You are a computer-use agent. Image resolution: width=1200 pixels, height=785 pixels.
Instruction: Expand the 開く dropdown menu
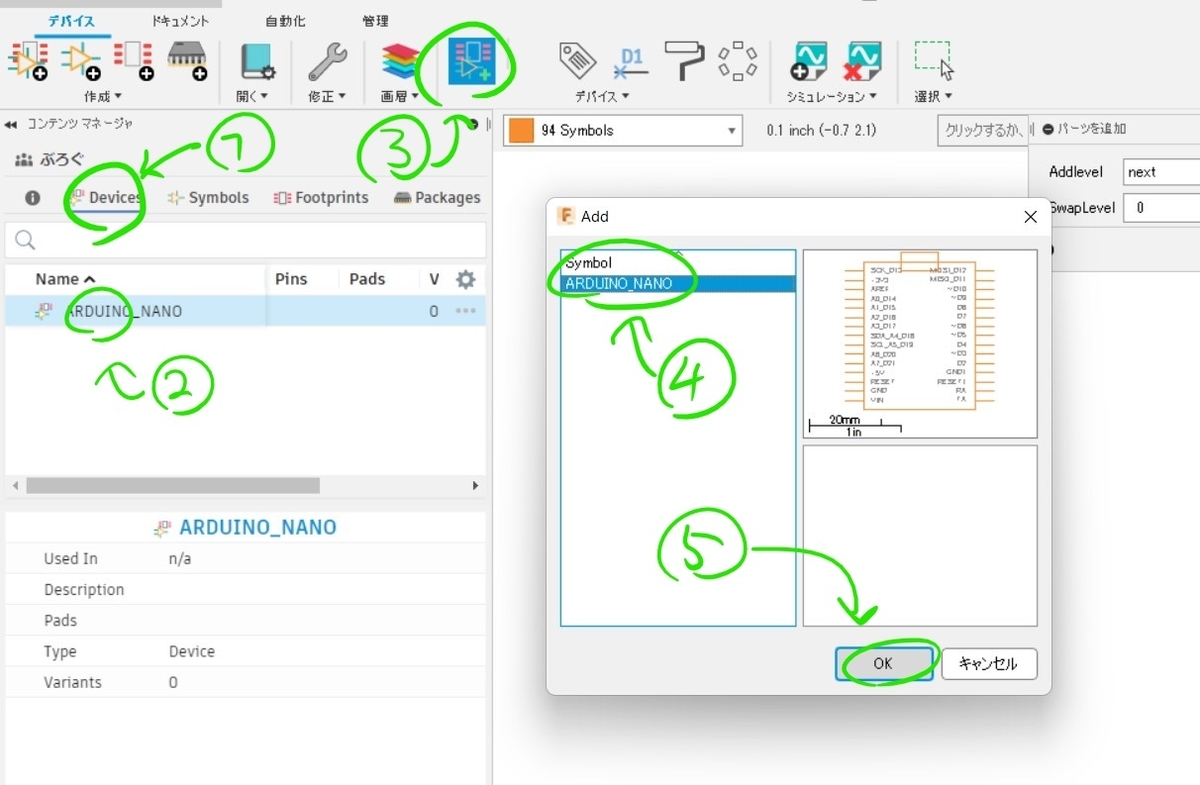pyautogui.click(x=253, y=96)
